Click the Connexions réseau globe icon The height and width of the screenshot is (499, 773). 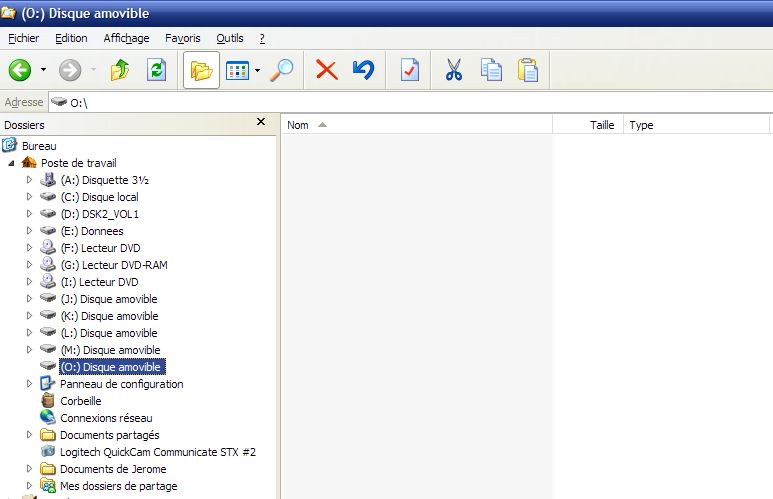[x=48, y=417]
